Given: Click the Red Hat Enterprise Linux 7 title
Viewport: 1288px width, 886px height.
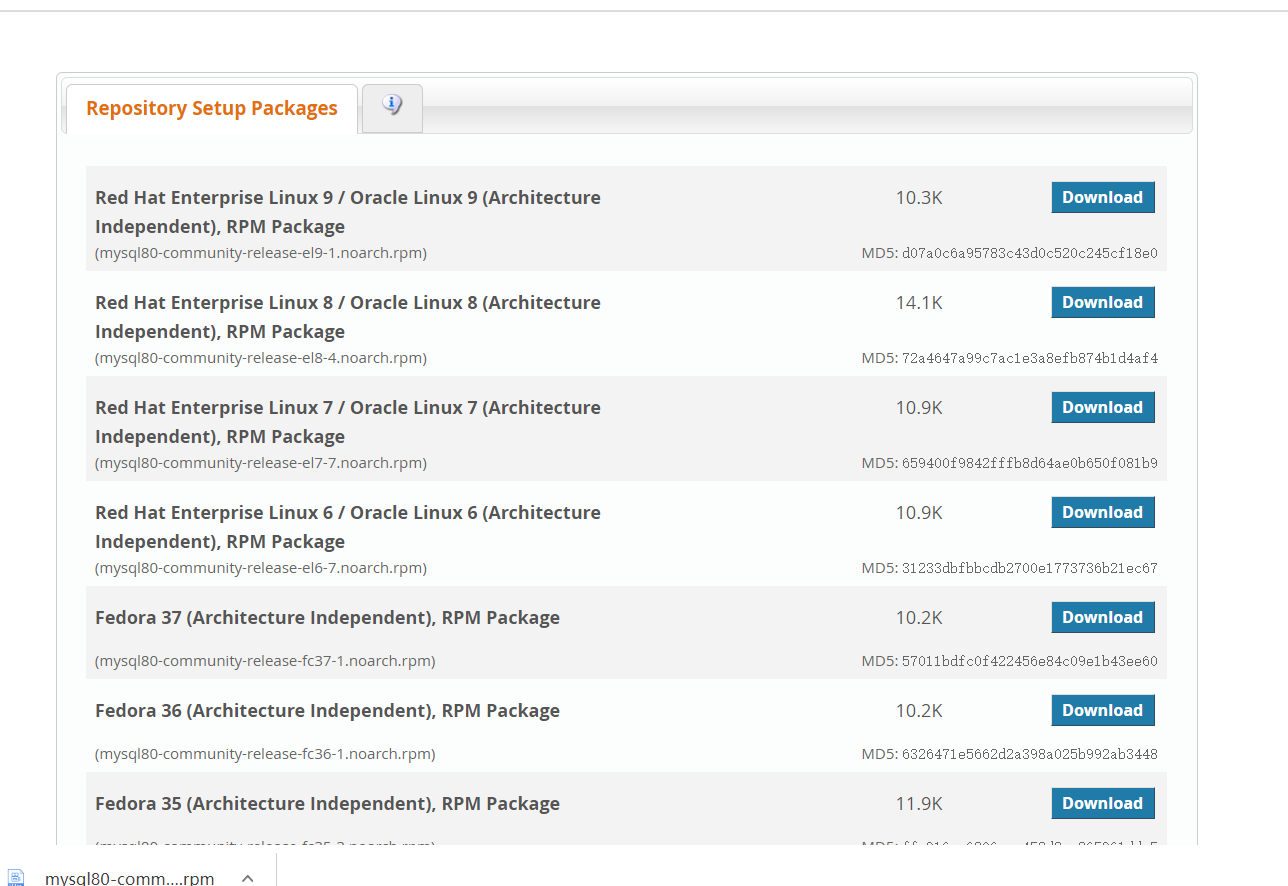Looking at the screenshot, I should point(348,422).
